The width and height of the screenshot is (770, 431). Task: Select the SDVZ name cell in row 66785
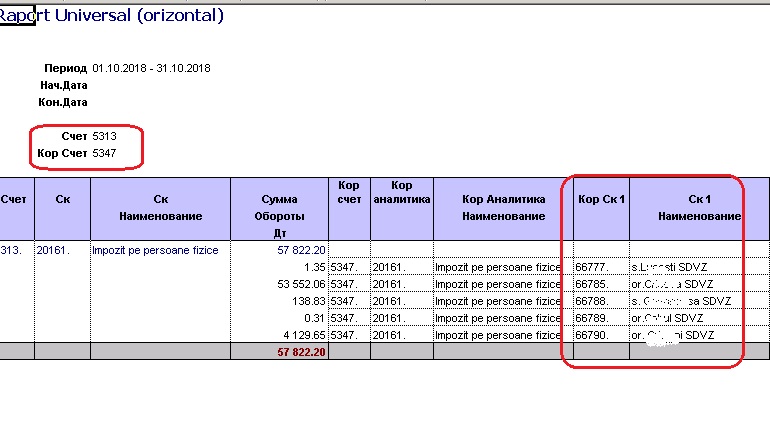pos(699,284)
